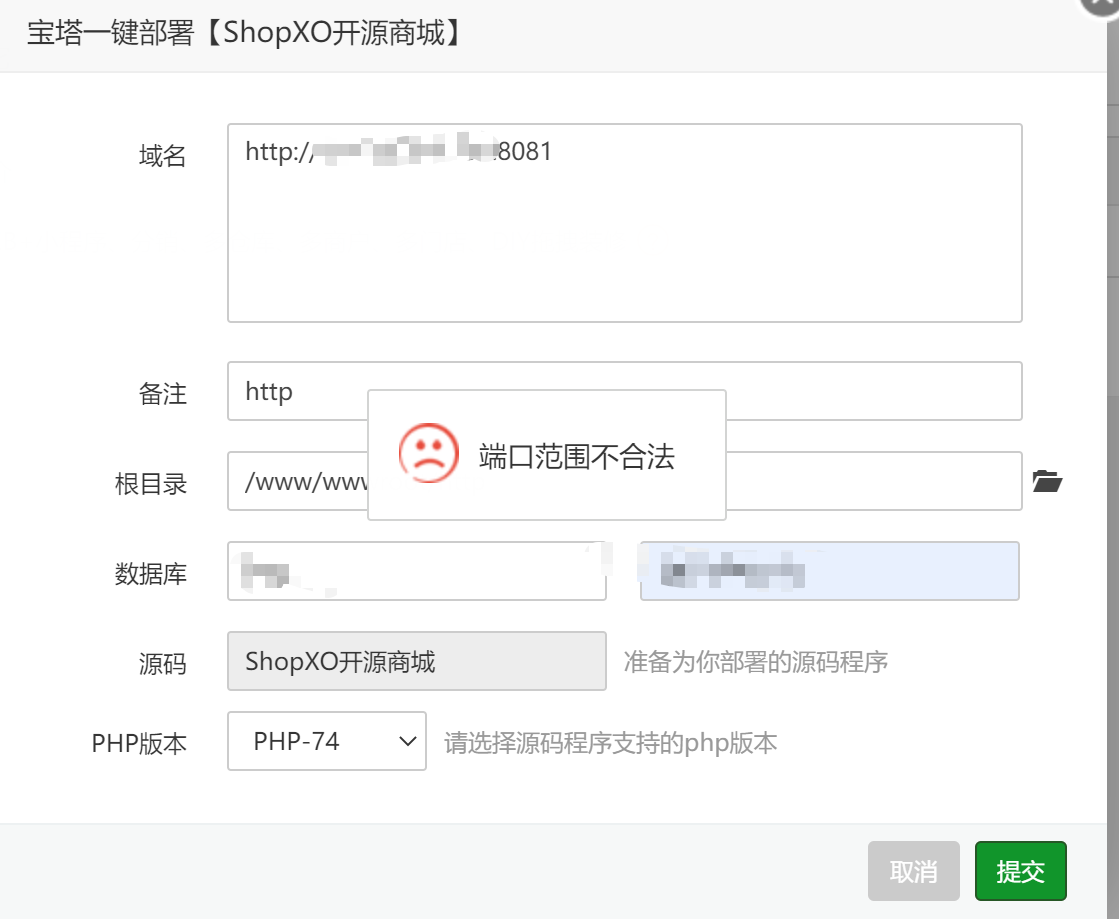The height and width of the screenshot is (919, 1119).
Task: Click the highlighted database password field
Action: point(829,571)
